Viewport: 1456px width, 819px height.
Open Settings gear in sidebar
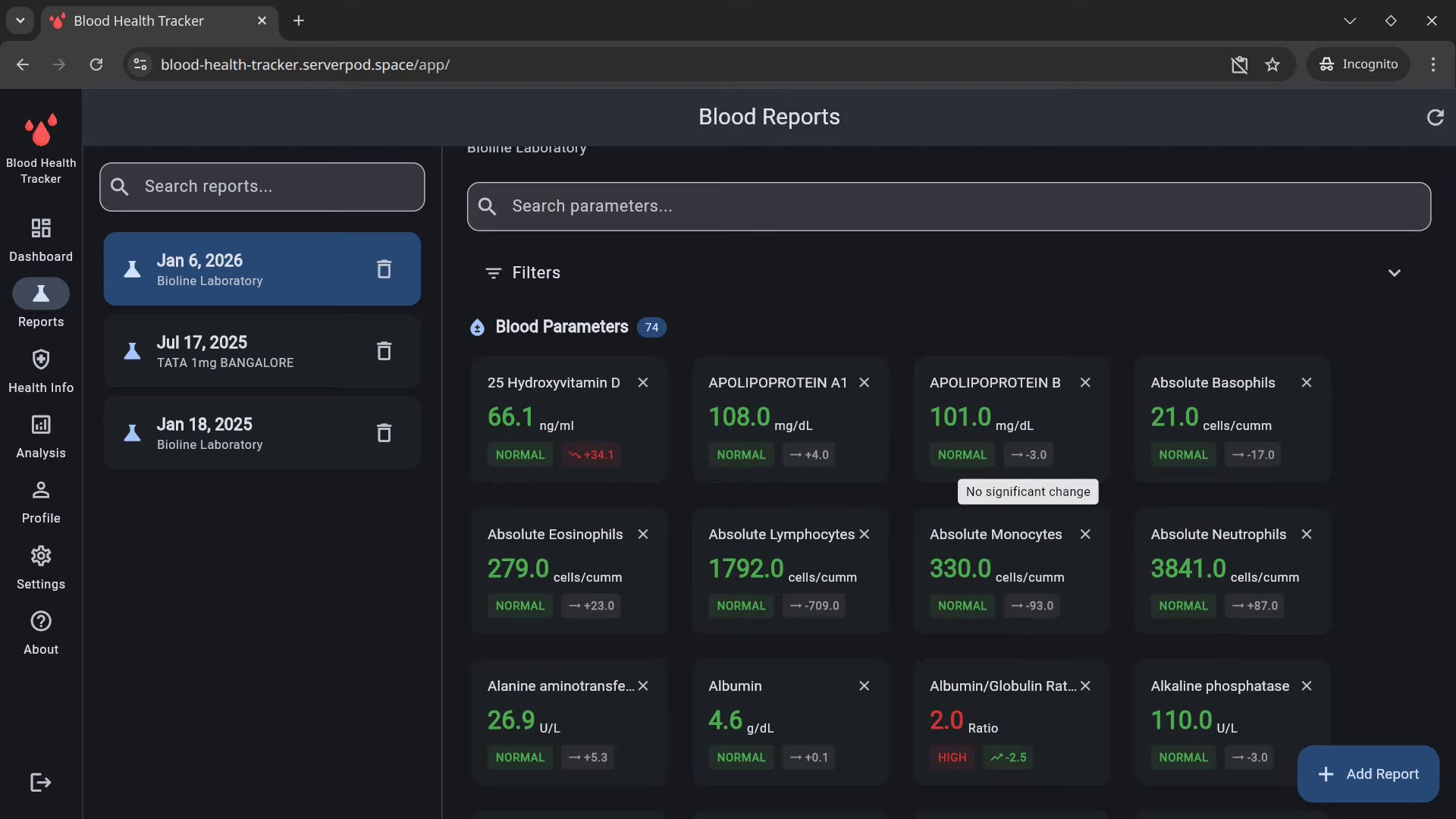click(41, 557)
